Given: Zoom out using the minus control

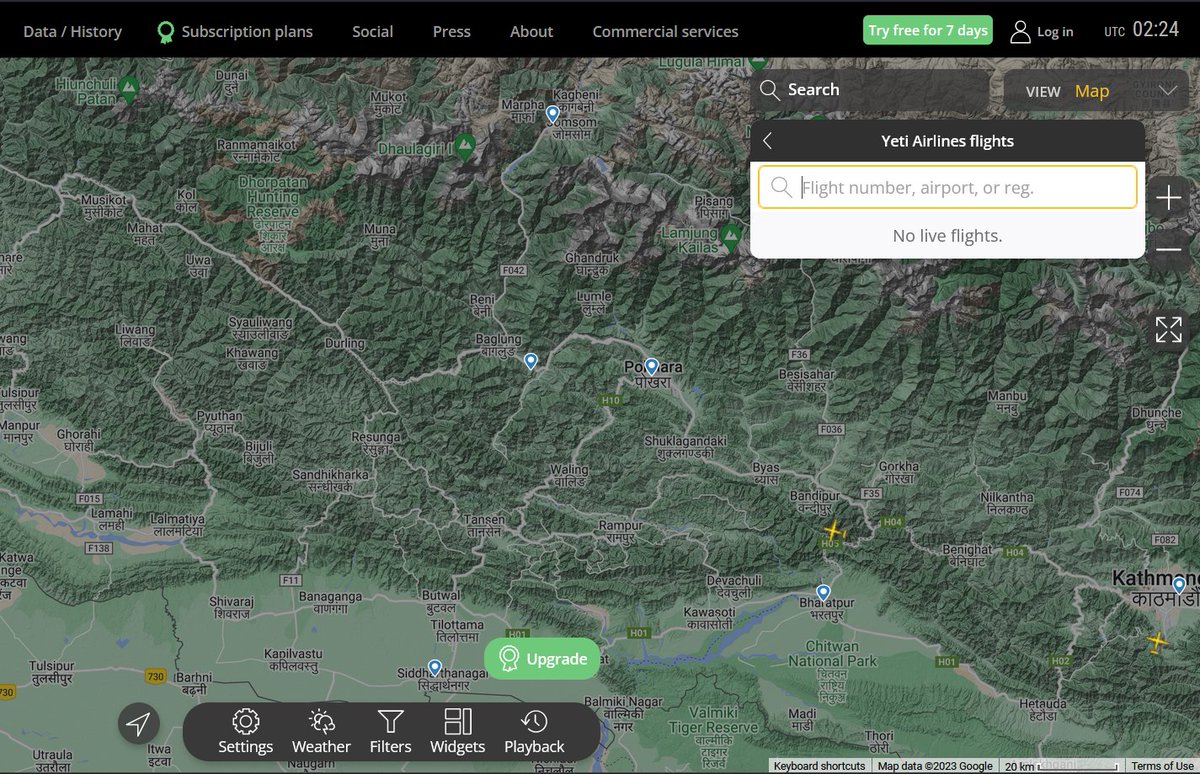Looking at the screenshot, I should [x=1168, y=249].
